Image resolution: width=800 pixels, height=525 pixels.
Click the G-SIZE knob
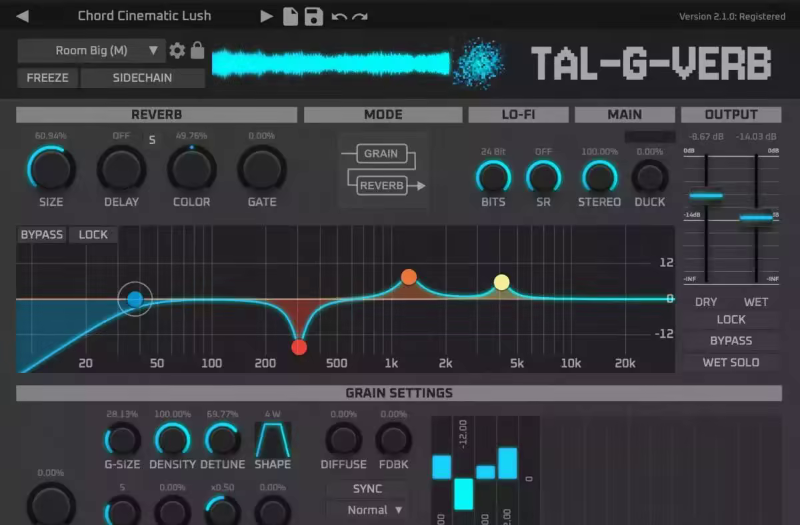[x=122, y=440]
